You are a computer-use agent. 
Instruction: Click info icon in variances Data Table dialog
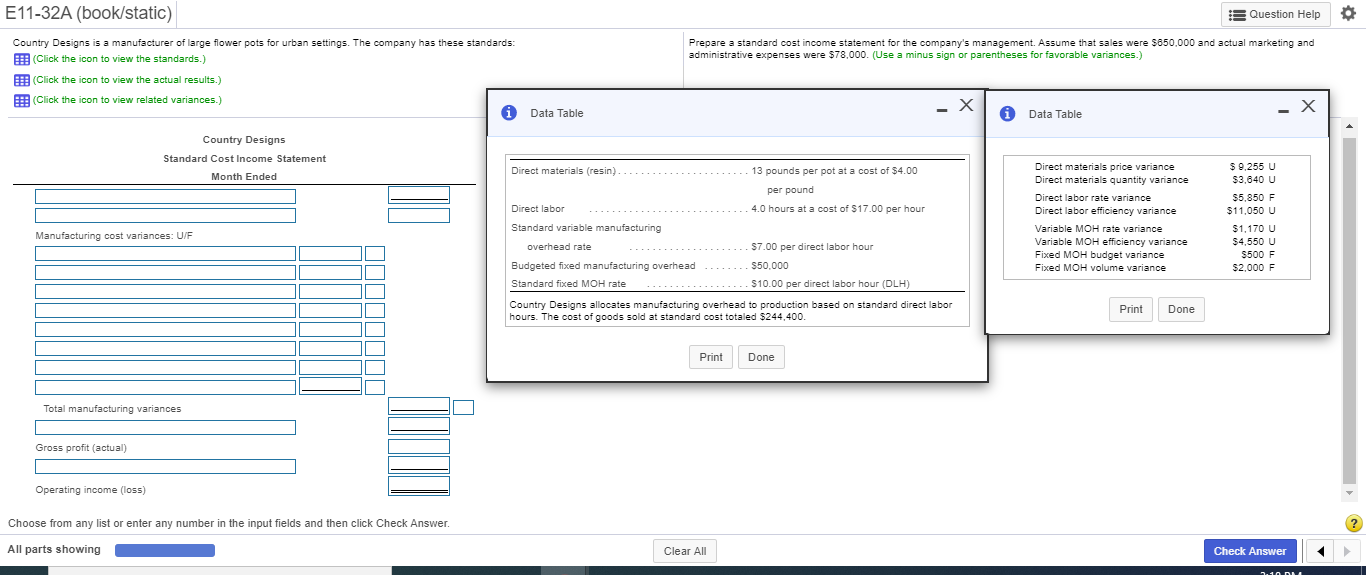point(1009,114)
